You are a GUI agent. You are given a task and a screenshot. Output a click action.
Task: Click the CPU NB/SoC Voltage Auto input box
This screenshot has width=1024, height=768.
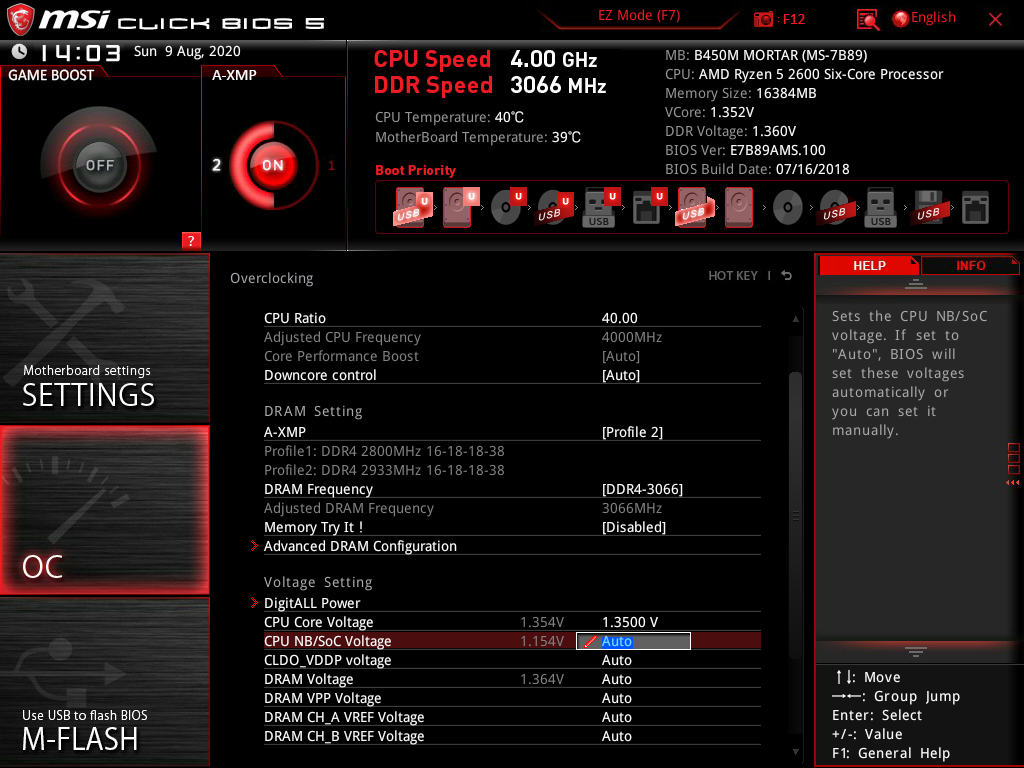tap(633, 641)
